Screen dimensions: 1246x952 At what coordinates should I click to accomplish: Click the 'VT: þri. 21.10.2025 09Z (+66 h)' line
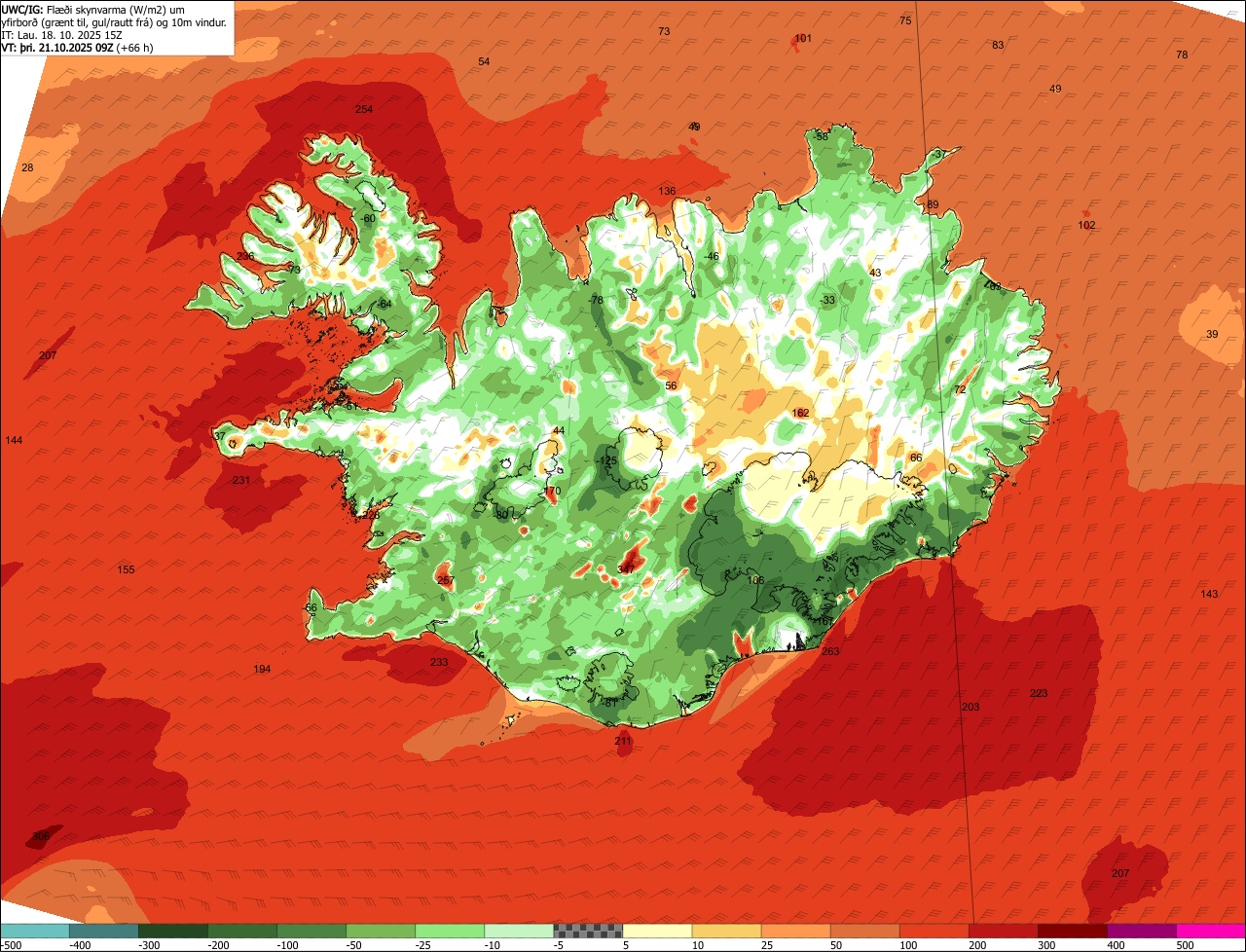pyautogui.click(x=76, y=47)
